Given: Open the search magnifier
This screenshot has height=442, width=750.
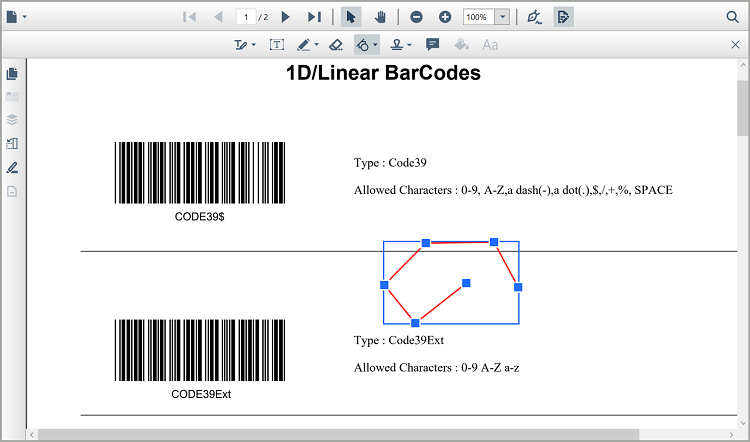Looking at the screenshot, I should pyautogui.click(x=732, y=17).
